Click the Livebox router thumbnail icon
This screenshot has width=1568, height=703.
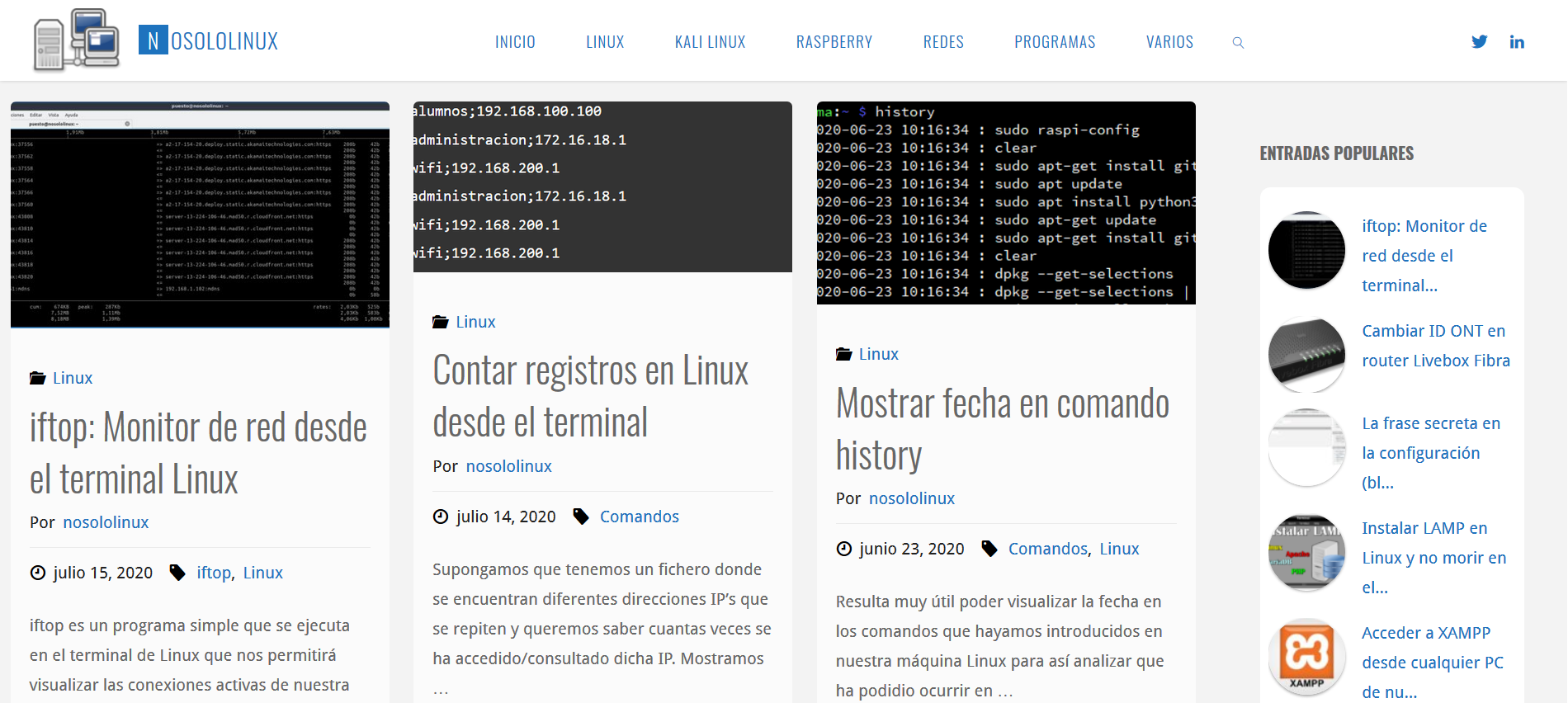1306,353
